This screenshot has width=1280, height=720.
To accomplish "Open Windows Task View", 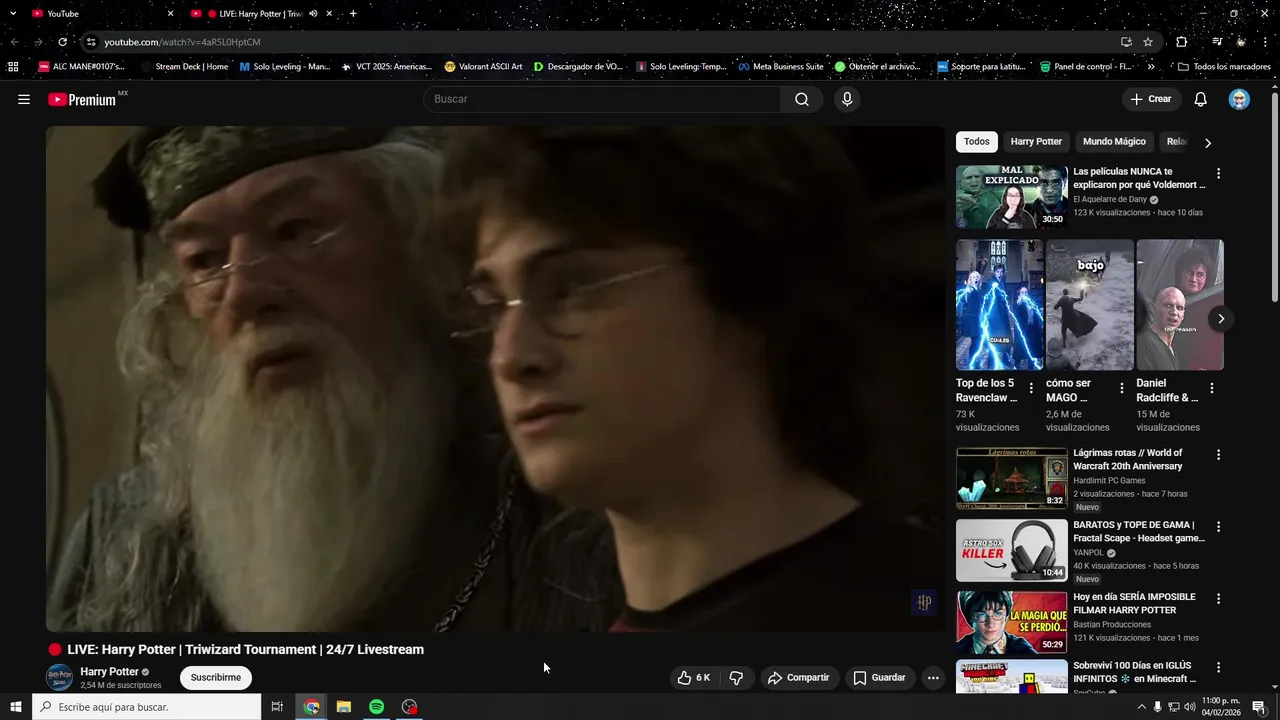I will (278, 707).
